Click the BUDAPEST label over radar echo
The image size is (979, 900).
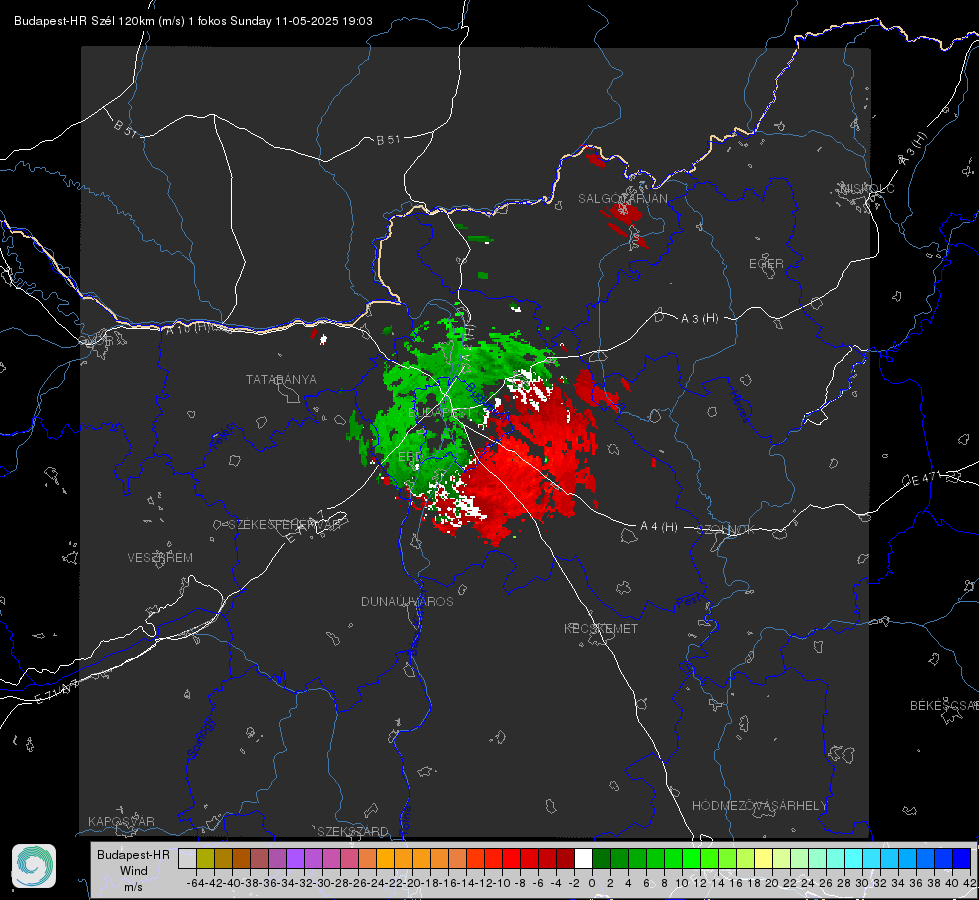pyautogui.click(x=440, y=413)
